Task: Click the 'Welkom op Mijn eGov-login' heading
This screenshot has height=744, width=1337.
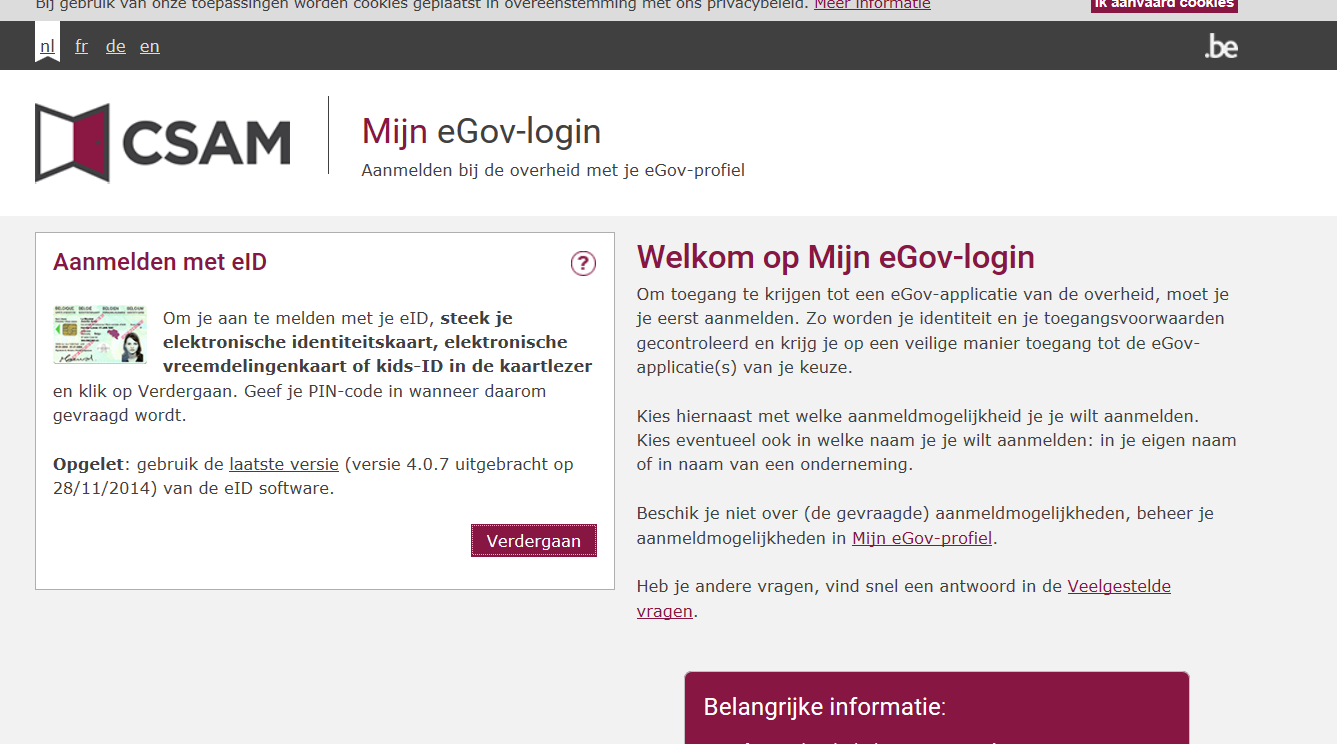Action: [x=836, y=257]
